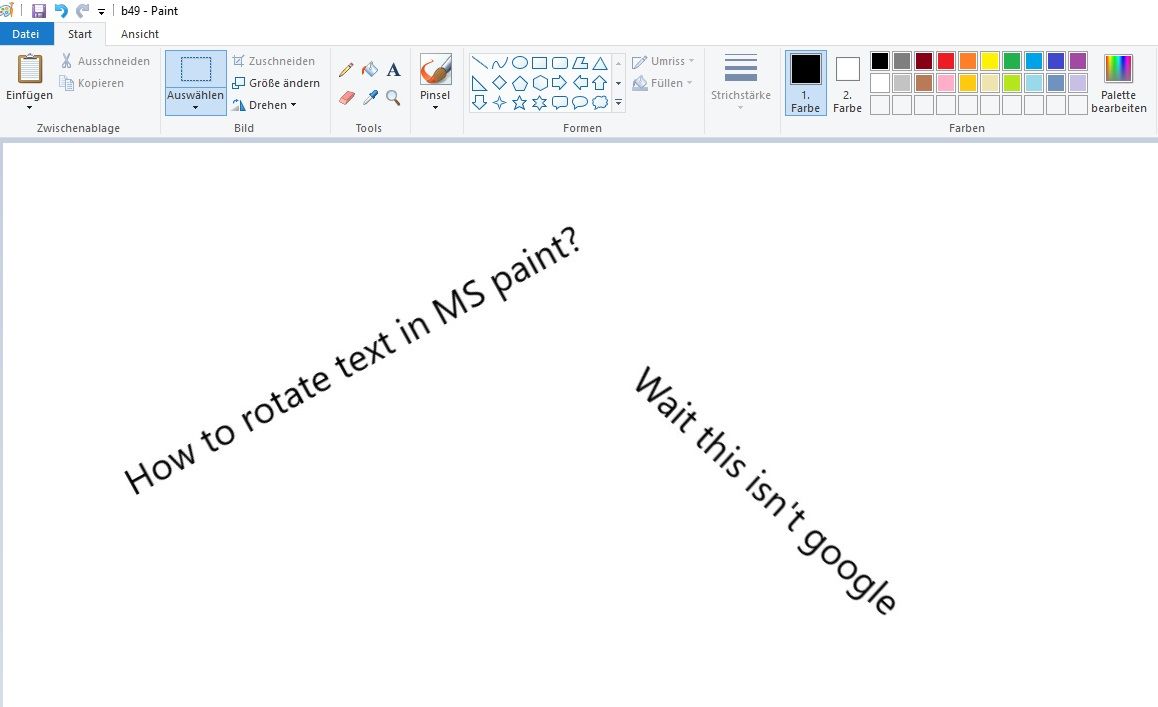Switch to the Start ribbon tab
The image size is (1158, 707).
coord(80,34)
